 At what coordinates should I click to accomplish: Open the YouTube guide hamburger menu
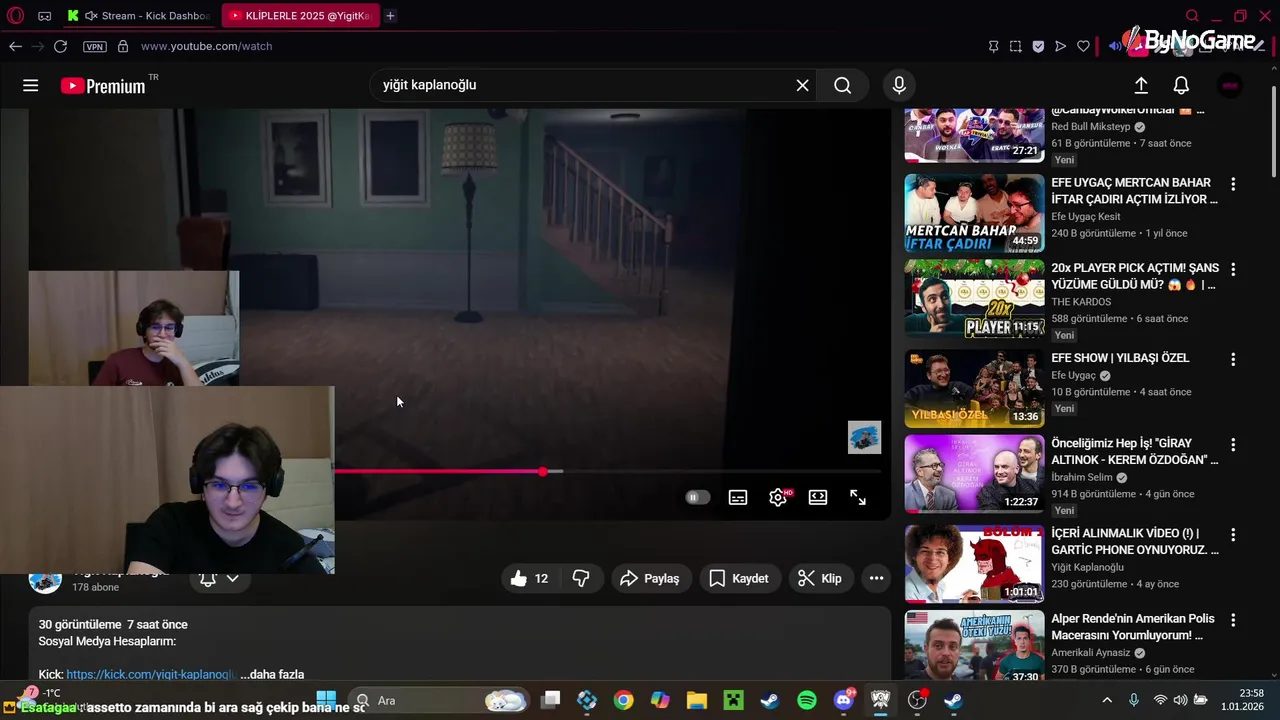31,86
